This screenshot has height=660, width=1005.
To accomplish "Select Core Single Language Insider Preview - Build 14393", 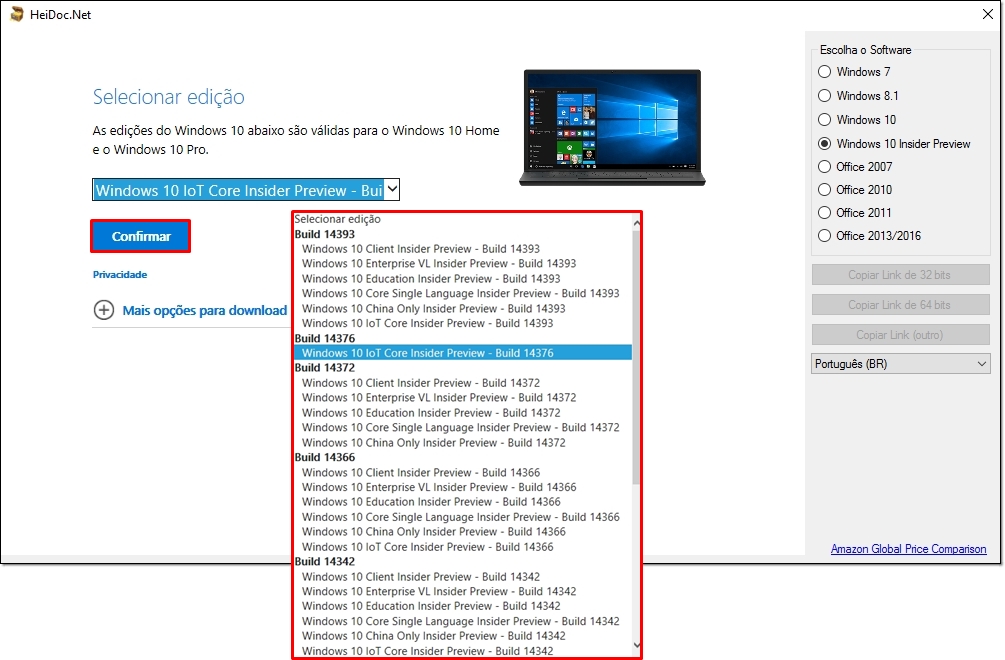I will click(x=463, y=293).
